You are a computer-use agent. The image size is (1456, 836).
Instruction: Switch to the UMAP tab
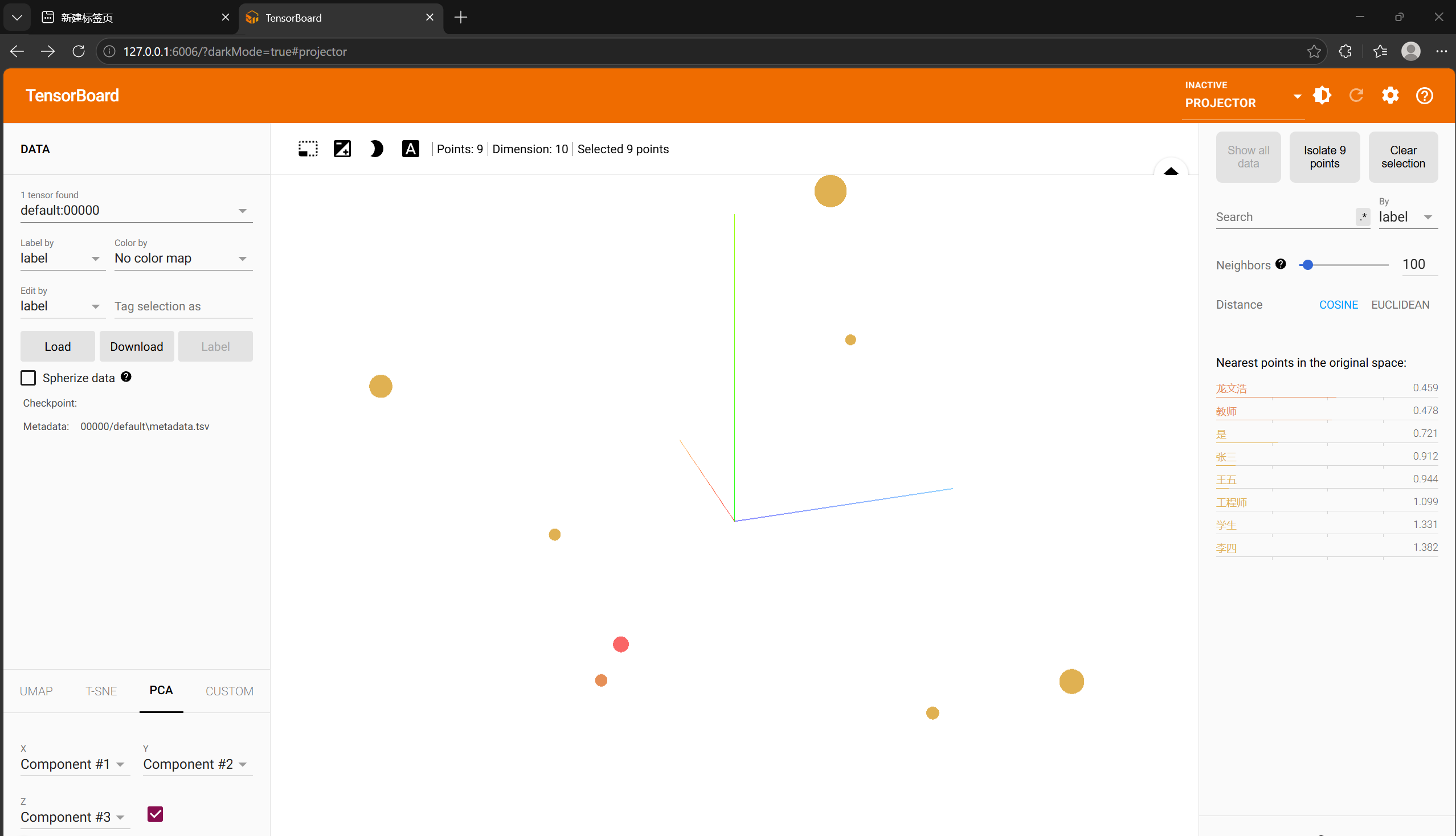coord(36,691)
